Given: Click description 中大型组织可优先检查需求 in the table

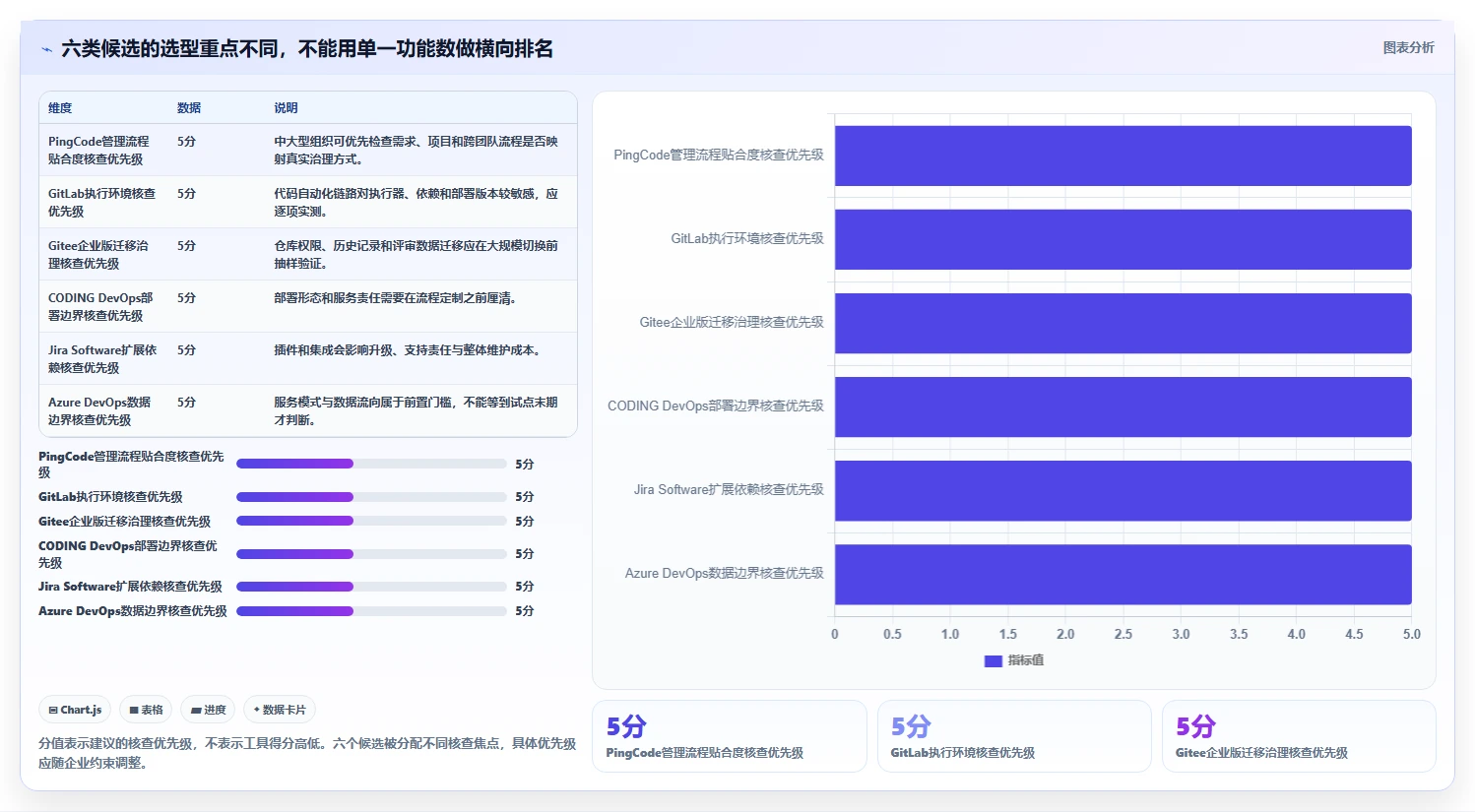Looking at the screenshot, I should pos(416,151).
